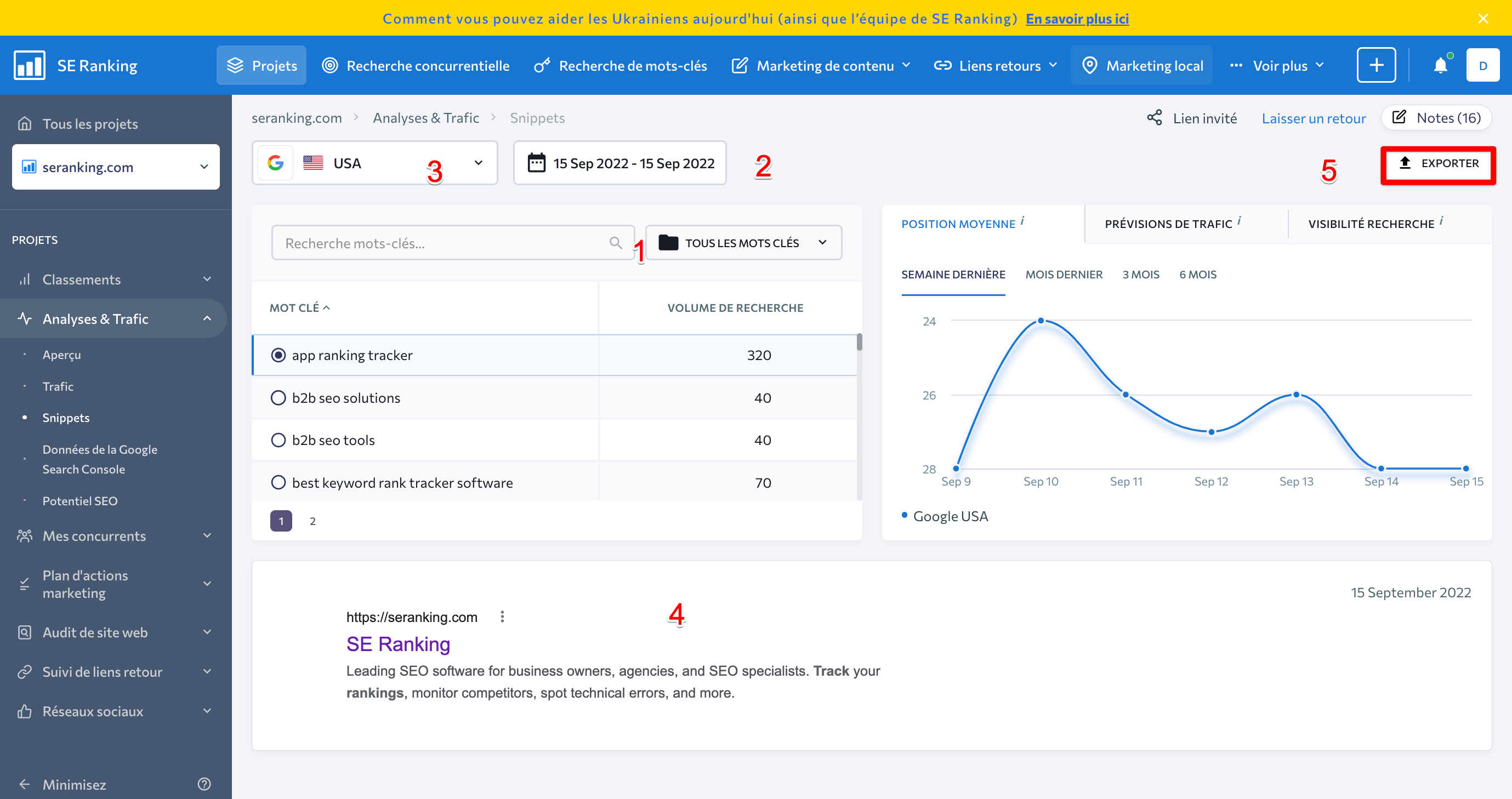Click the Exporter button

pyautogui.click(x=1438, y=165)
